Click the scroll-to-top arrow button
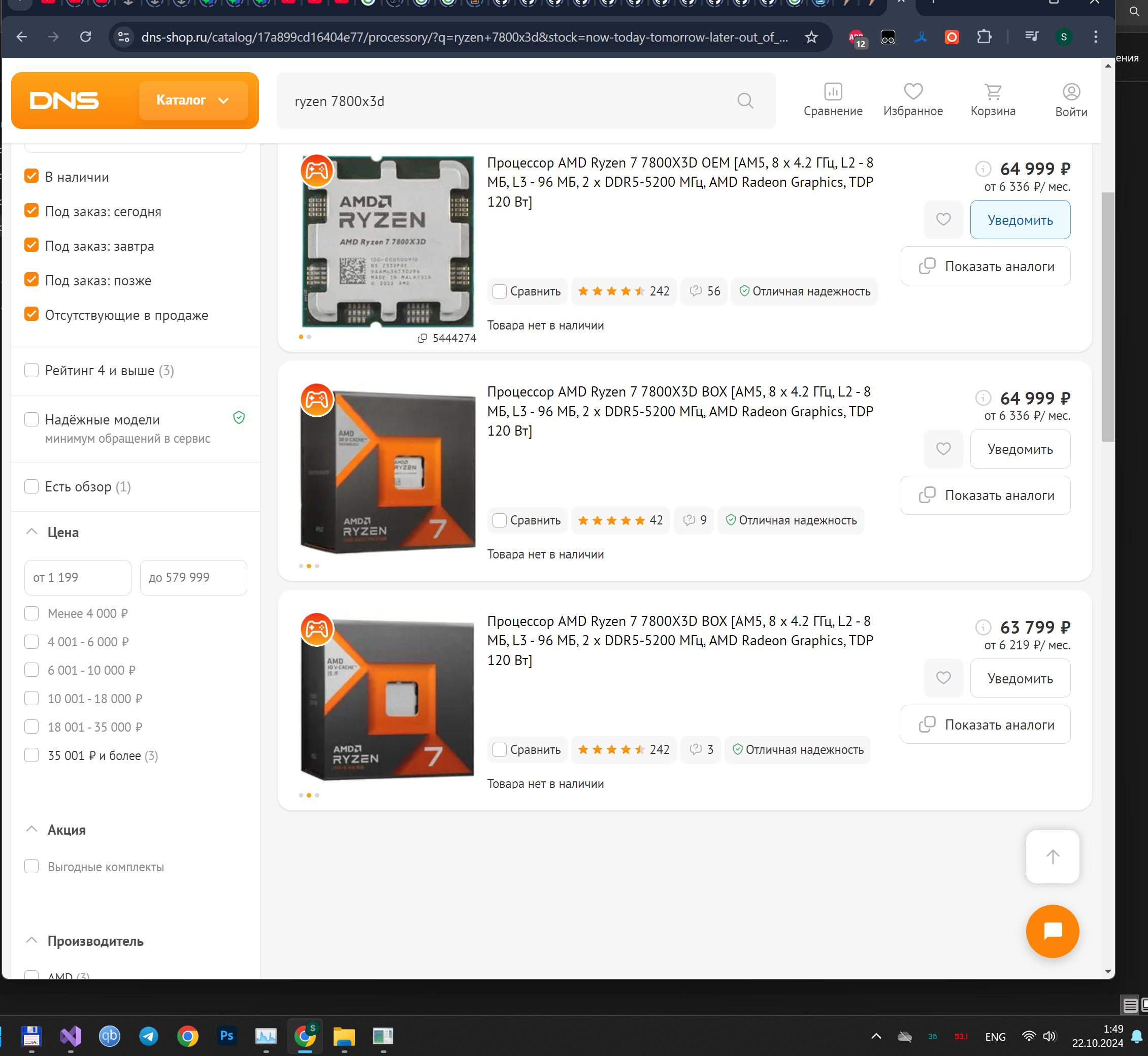The image size is (1148, 1056). [x=1052, y=856]
